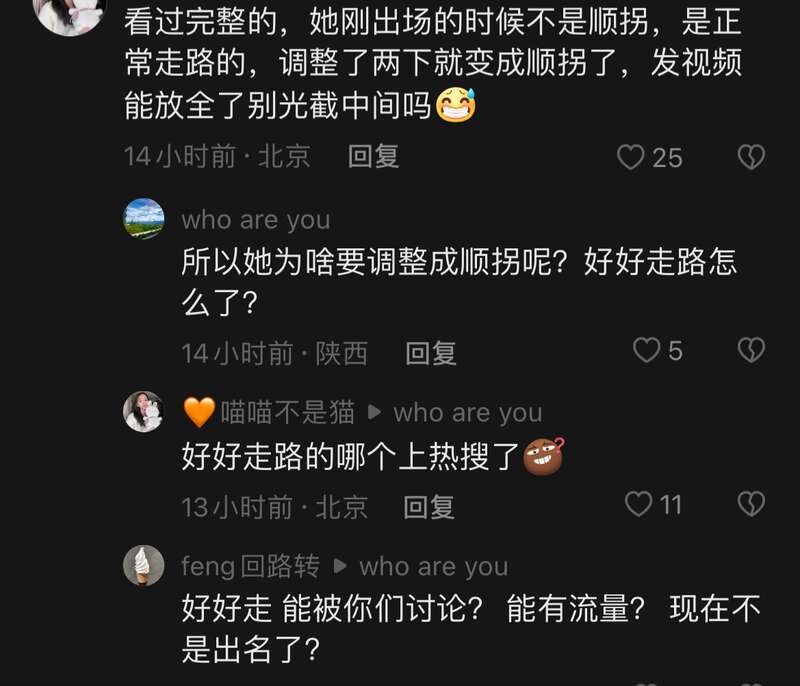Tap the comment text 所以她为啥要调整成顺拐呢
This screenshot has width=800, height=686.
[x=374, y=262]
